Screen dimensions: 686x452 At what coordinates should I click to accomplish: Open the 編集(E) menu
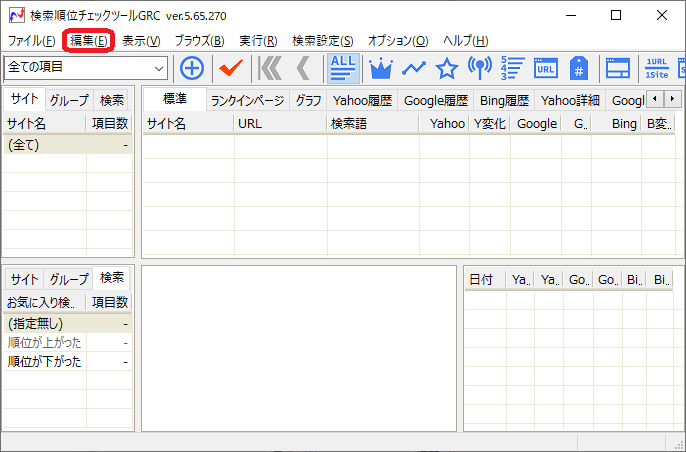(87, 41)
